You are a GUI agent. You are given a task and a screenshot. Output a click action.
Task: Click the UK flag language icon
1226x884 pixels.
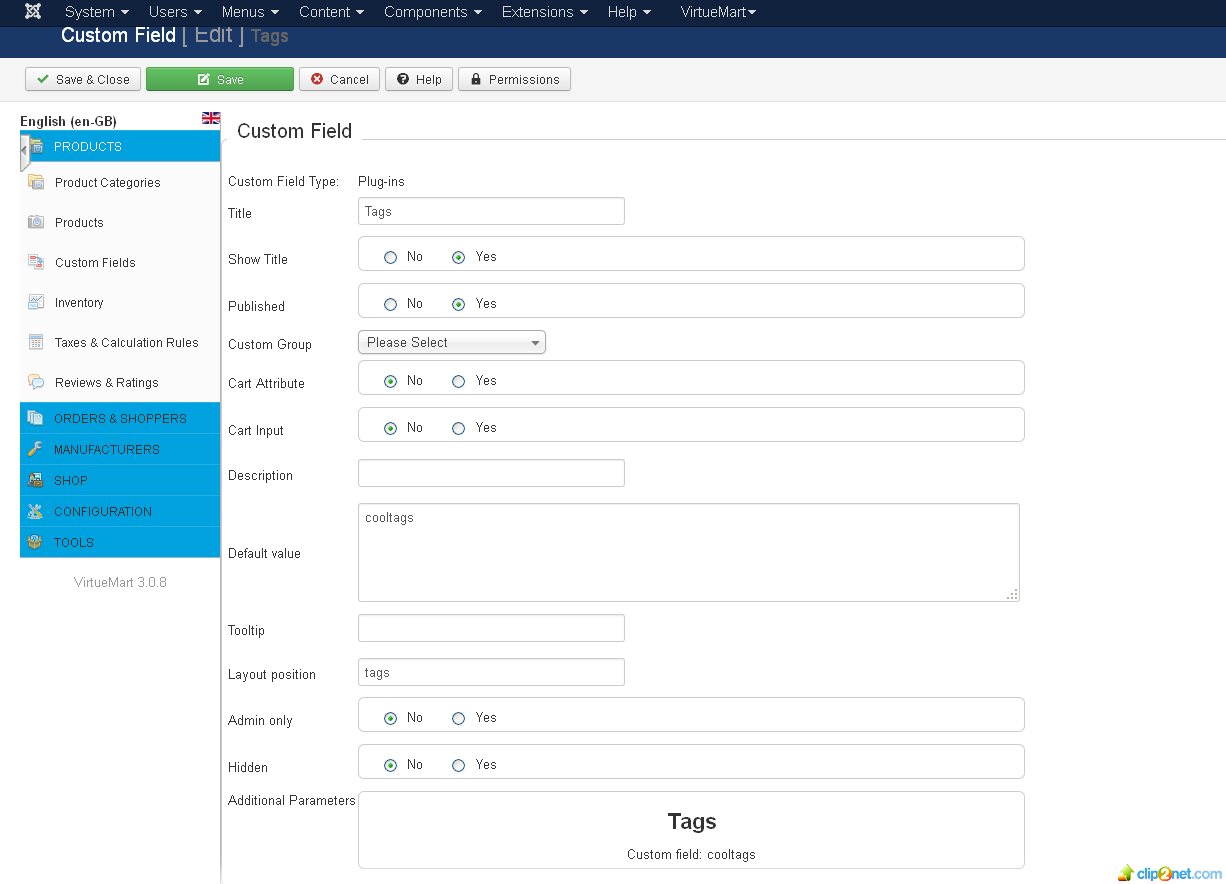(x=211, y=118)
